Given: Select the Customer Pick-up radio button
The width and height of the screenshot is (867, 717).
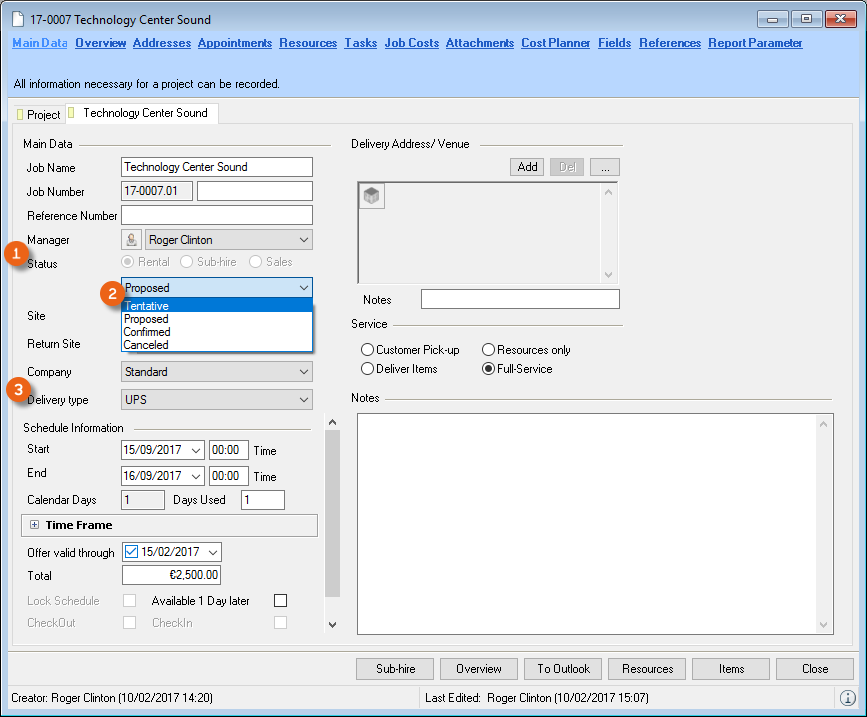Looking at the screenshot, I should click(367, 350).
